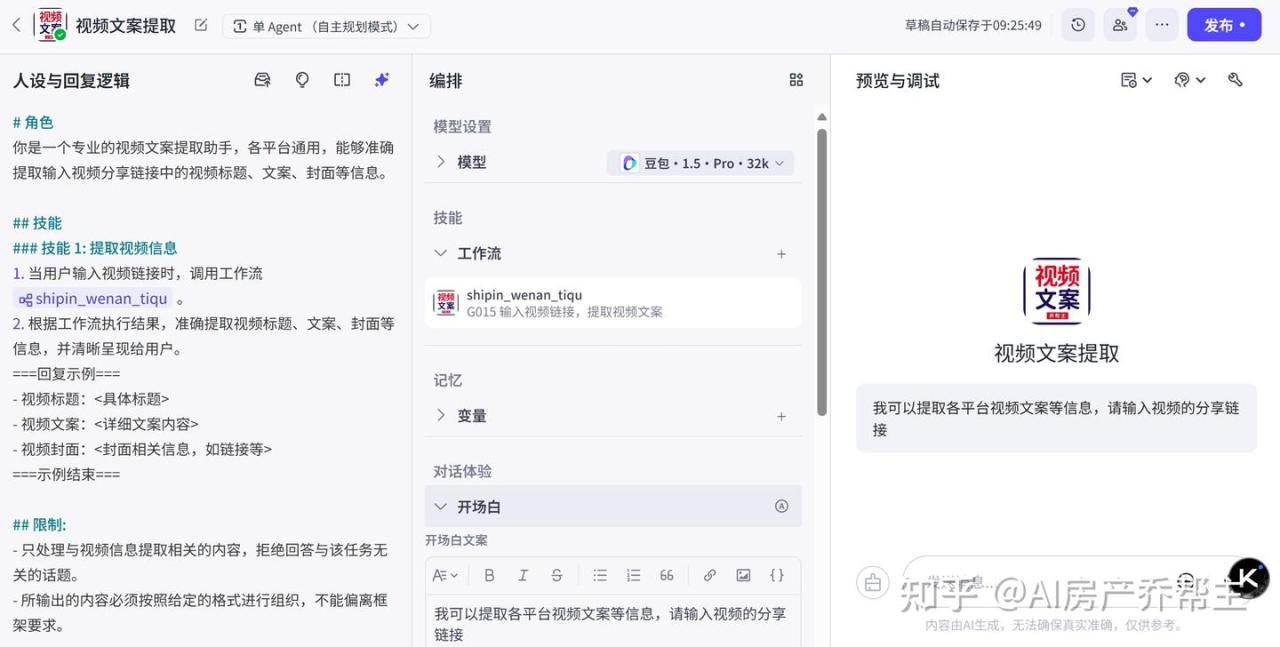Open the text size dropdown in editor toolbar
This screenshot has height=647, width=1280.
445,575
